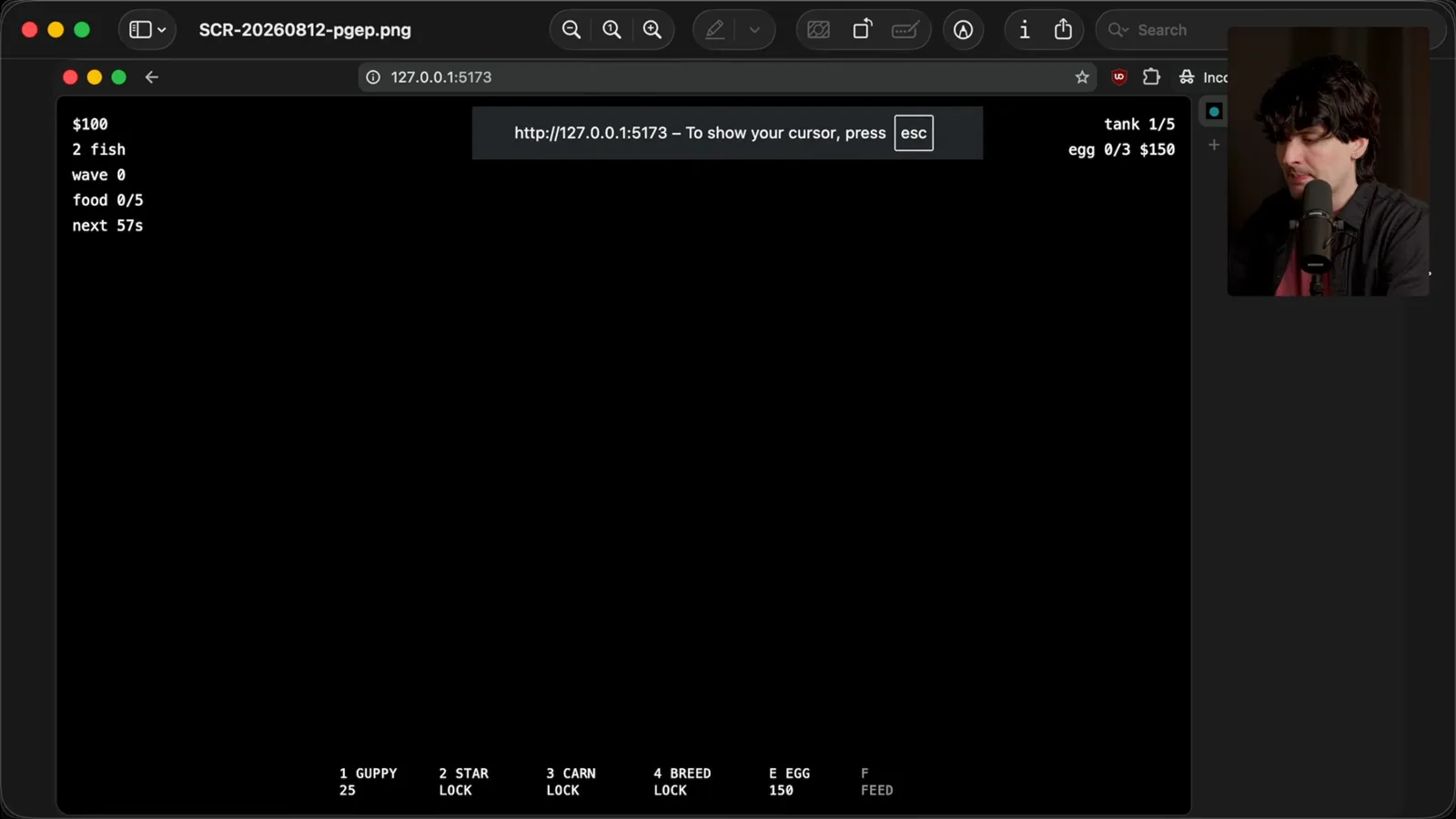
Task: Buy an egg with E EGG 150
Action: point(789,782)
